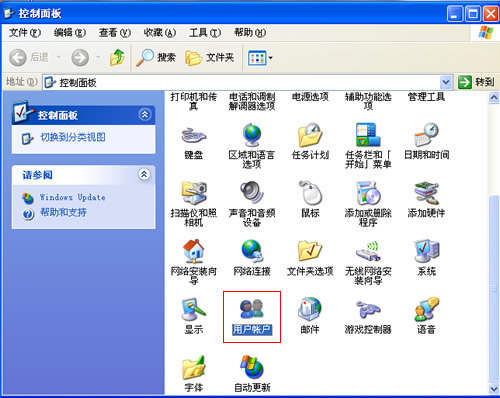Open the Back history dropdown arrow
Viewport: 500px width, 398px height.
59,57
